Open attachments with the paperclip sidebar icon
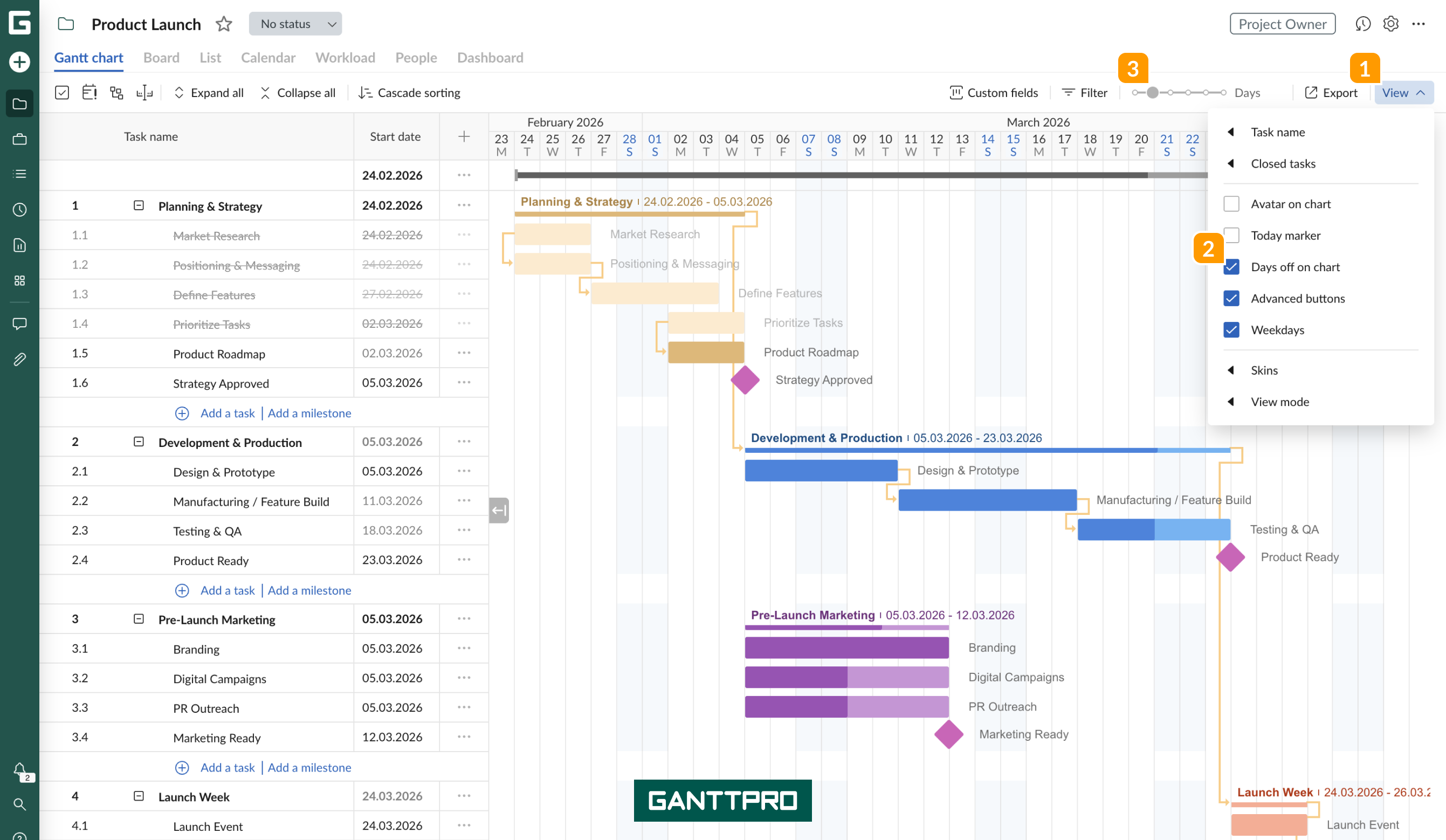Image resolution: width=1446 pixels, height=840 pixels. point(19,359)
